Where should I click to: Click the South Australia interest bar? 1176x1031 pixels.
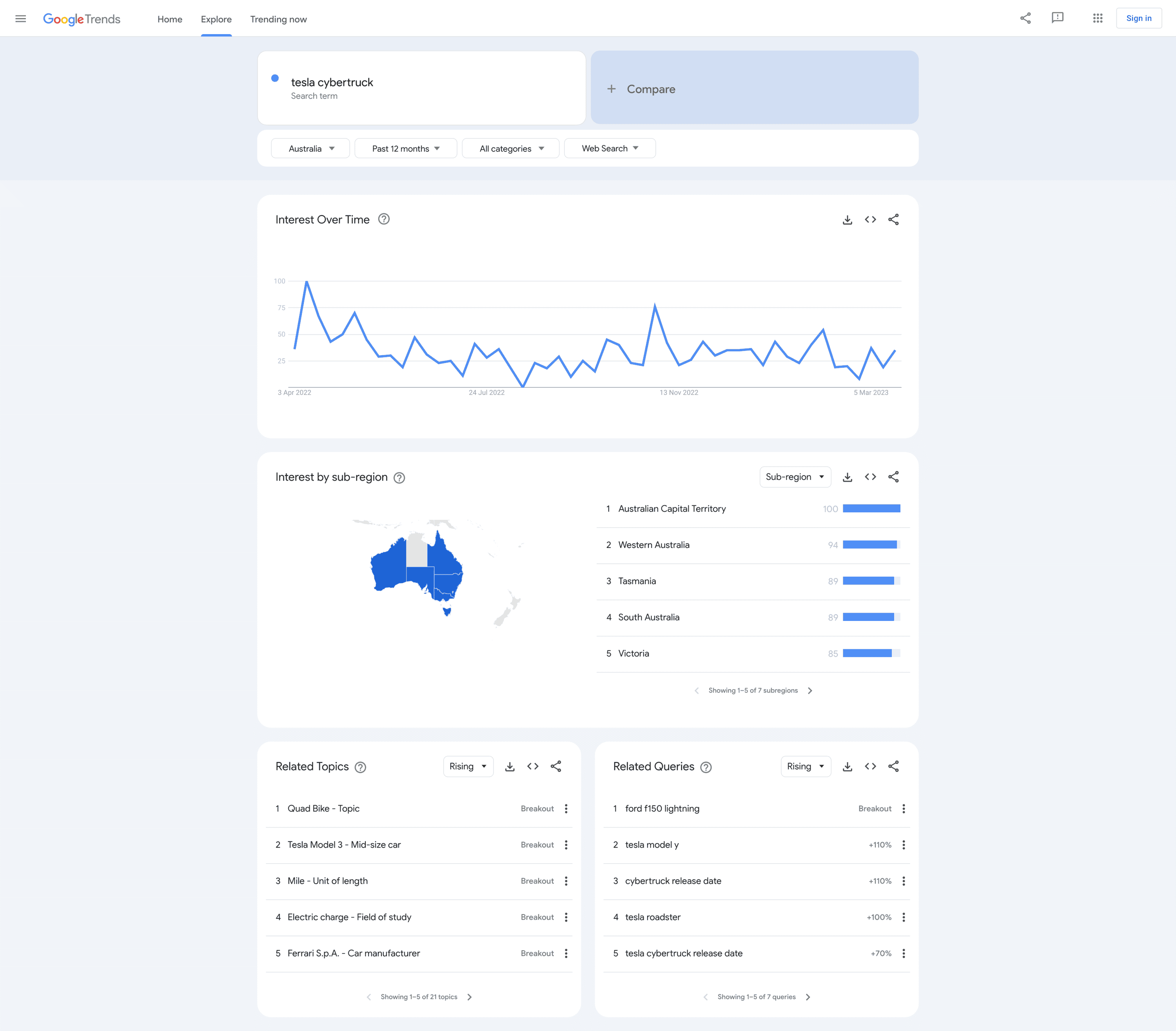click(872, 617)
